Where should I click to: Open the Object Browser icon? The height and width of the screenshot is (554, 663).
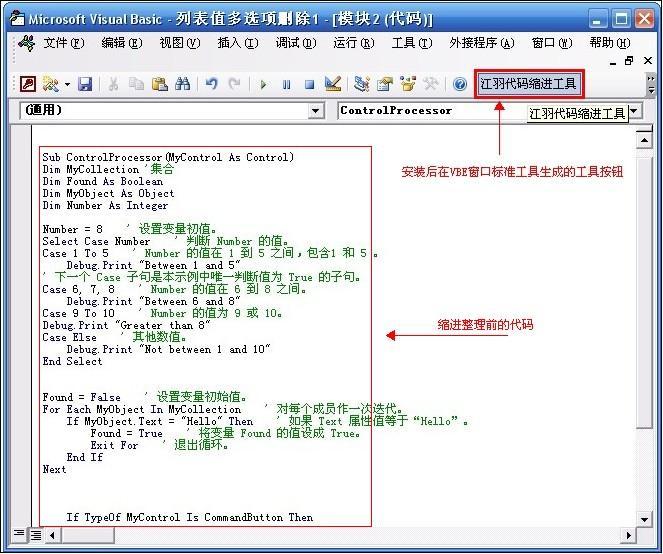(x=408, y=84)
